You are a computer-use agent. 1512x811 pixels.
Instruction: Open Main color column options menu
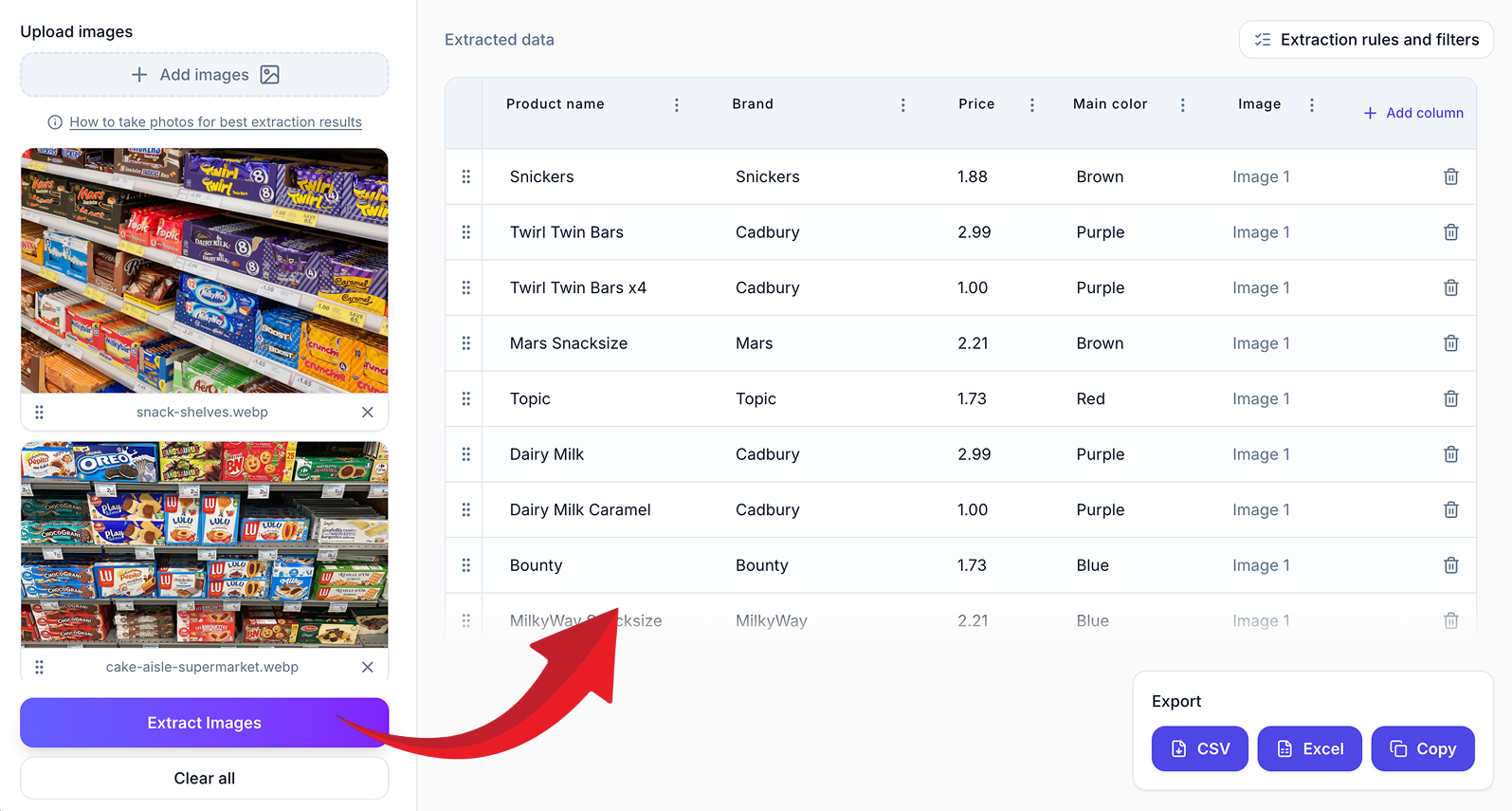point(1182,105)
